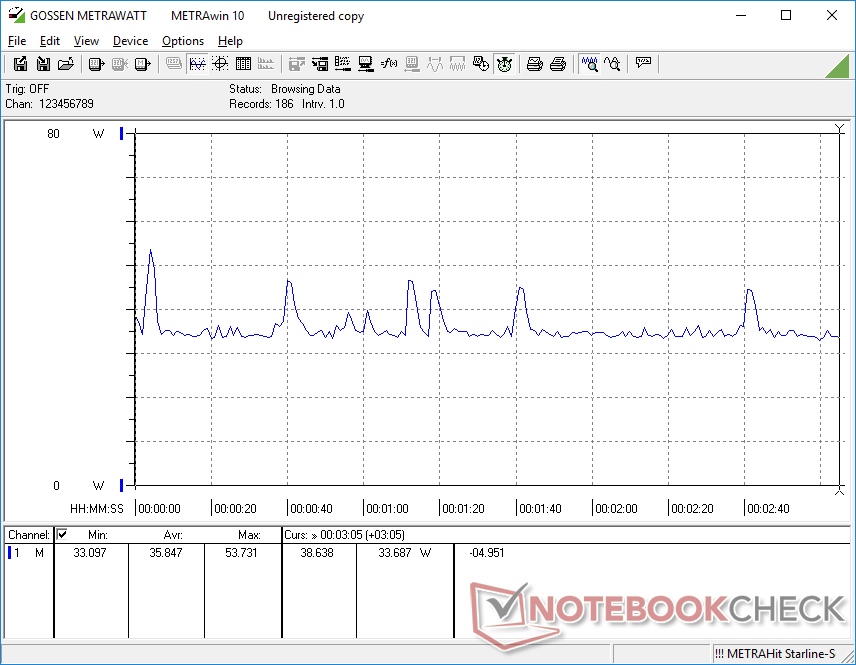856x665 pixels.
Task: Click the Avr value 35.847
Action: [x=166, y=553]
